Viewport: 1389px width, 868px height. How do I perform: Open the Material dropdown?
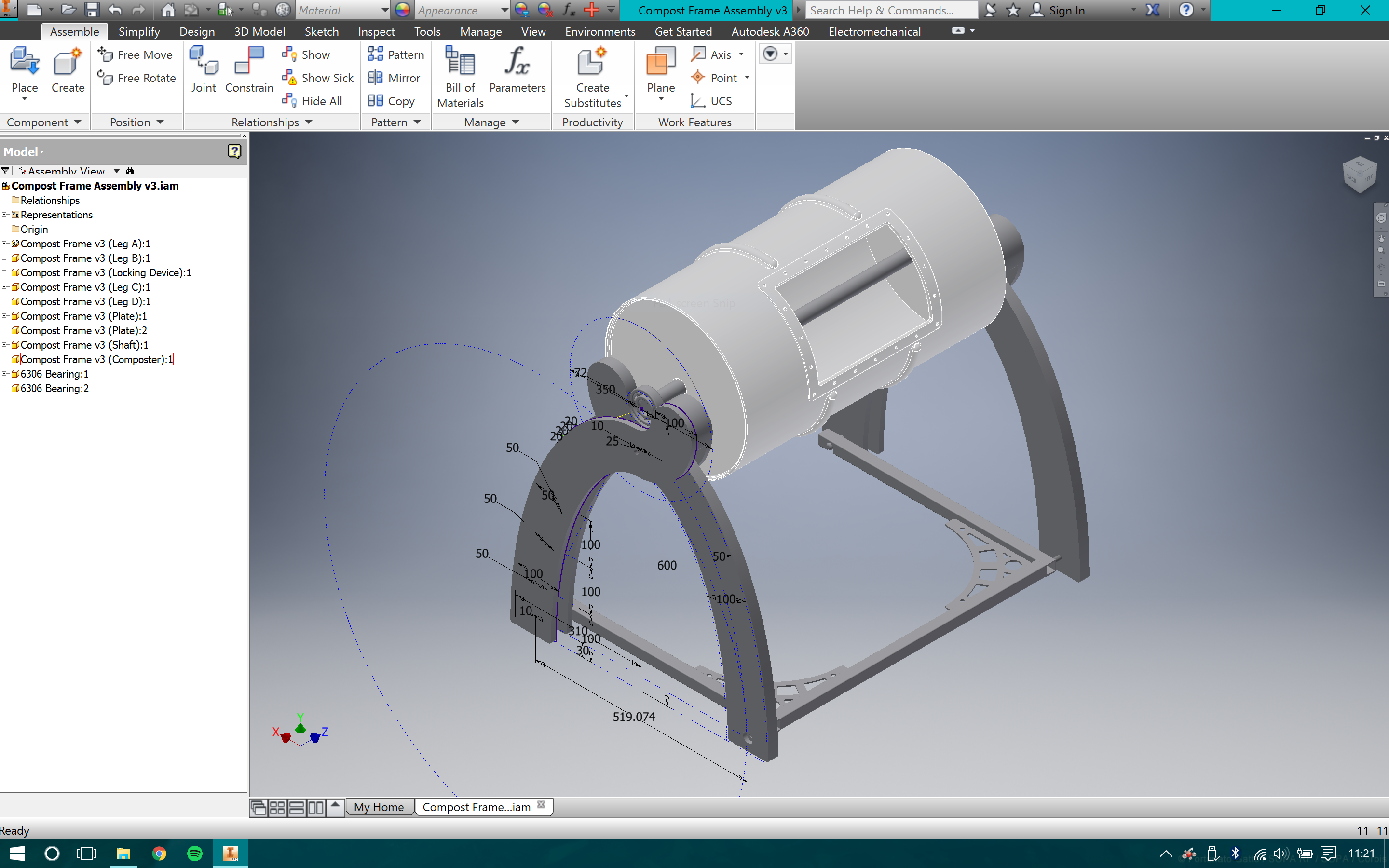tap(384, 10)
